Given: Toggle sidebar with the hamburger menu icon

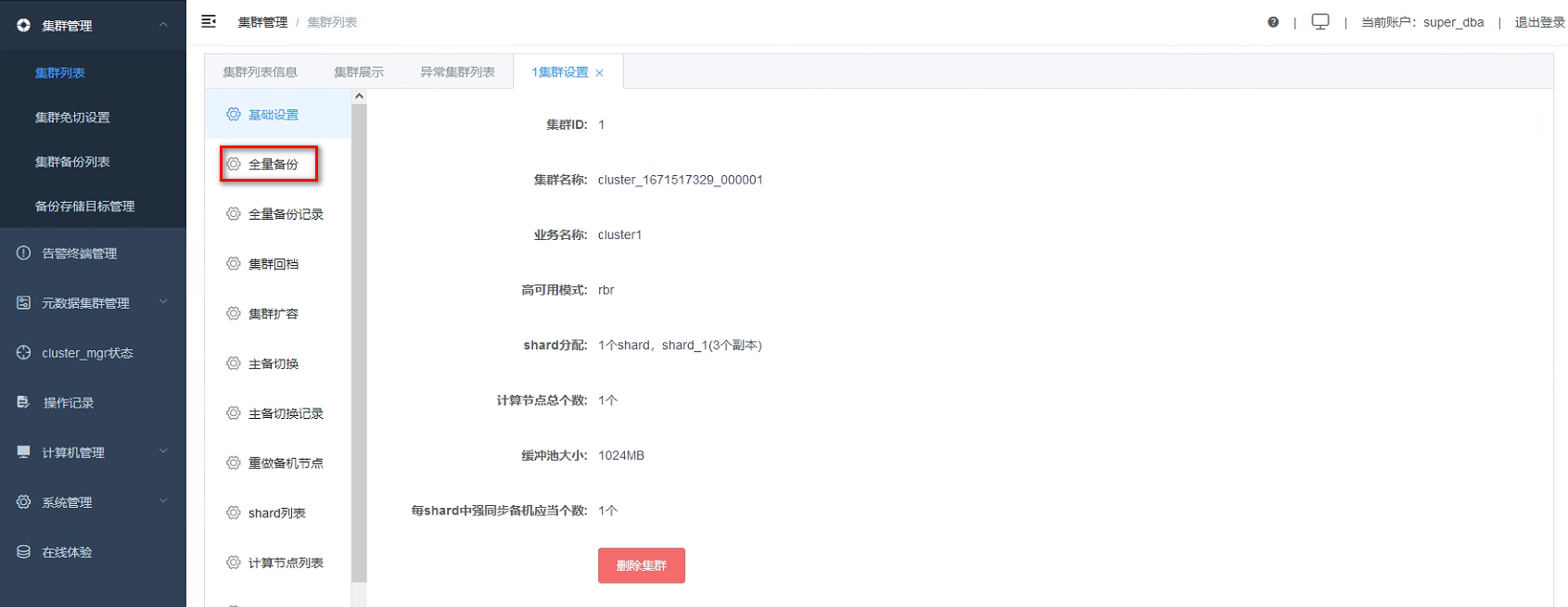Looking at the screenshot, I should point(209,21).
